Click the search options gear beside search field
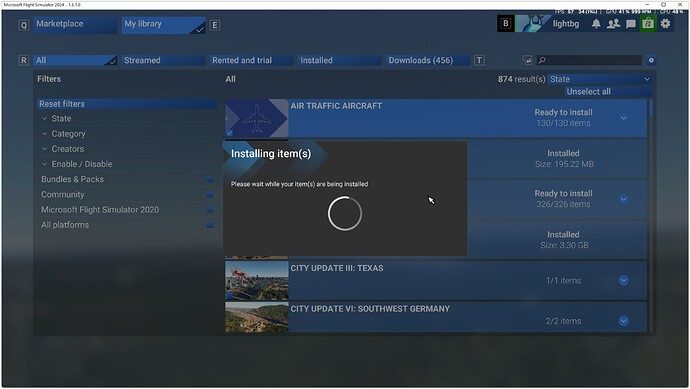Viewport: 690px width, 389px height. pos(651,60)
